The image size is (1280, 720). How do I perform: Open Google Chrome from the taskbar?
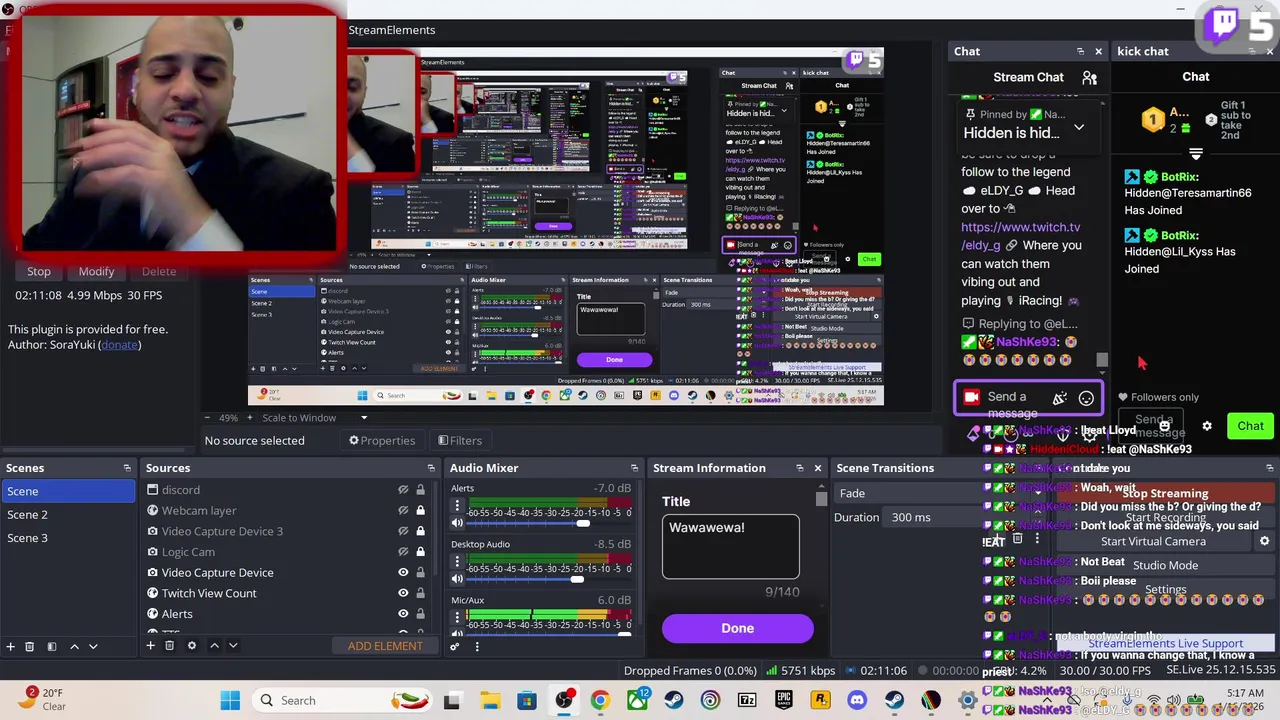click(600, 700)
